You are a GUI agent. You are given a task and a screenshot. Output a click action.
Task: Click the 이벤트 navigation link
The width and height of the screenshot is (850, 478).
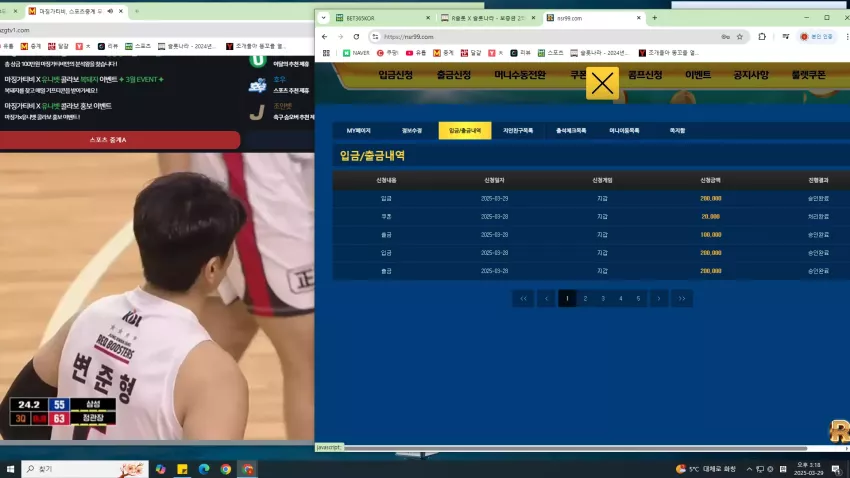(698, 75)
